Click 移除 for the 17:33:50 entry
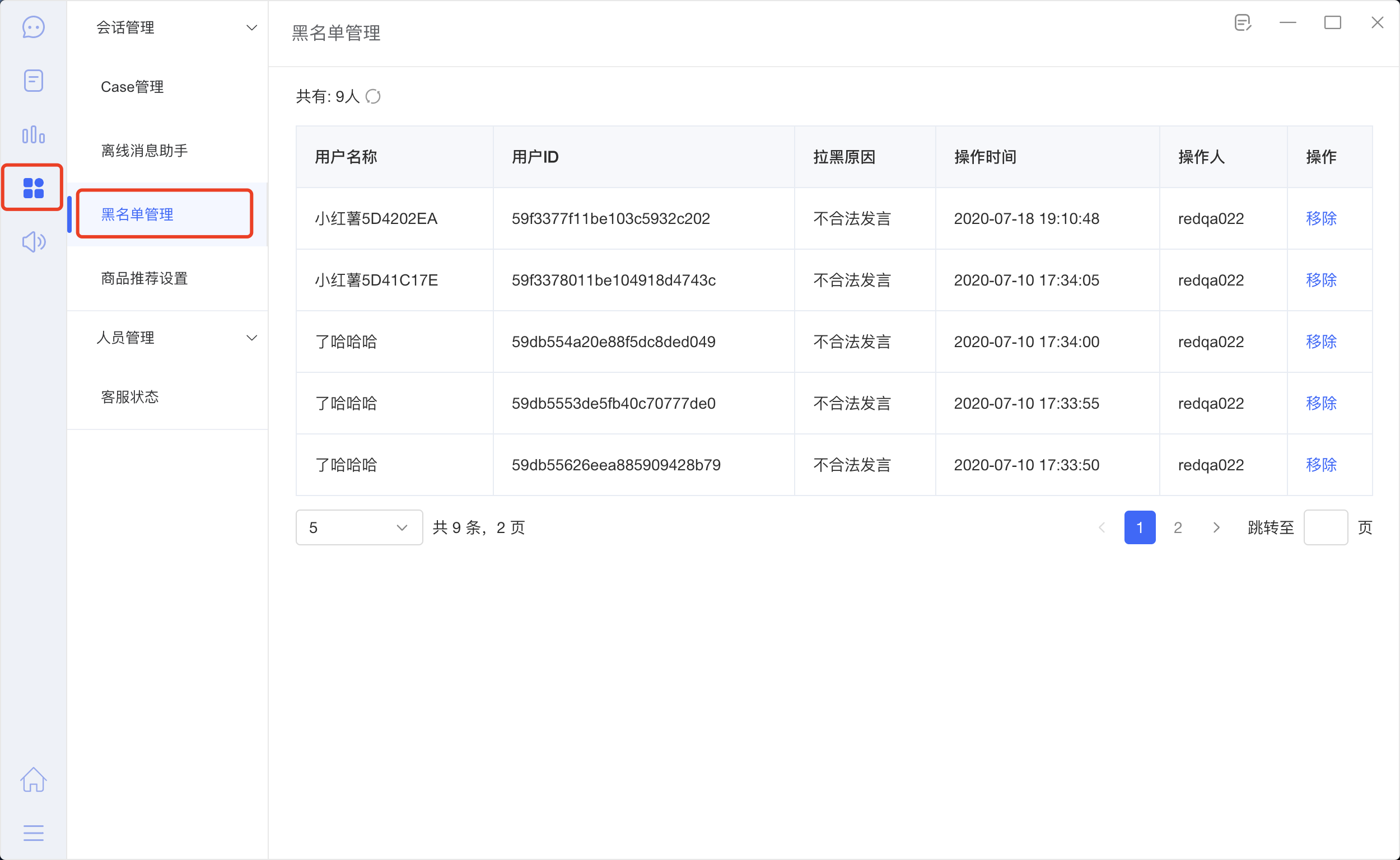The width and height of the screenshot is (1400, 860). click(1321, 465)
